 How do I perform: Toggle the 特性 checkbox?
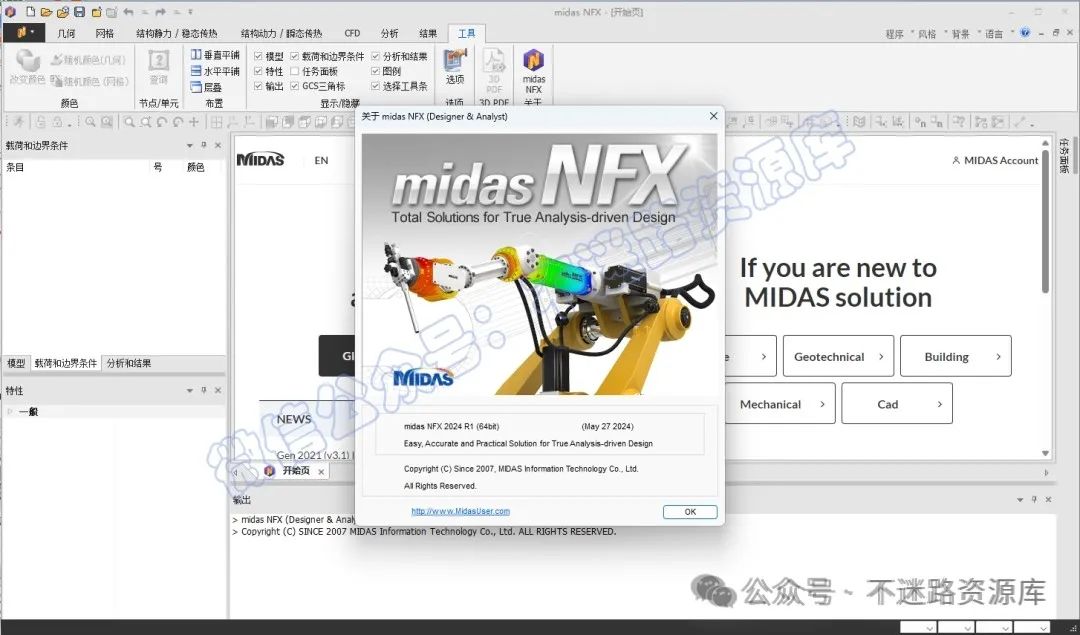258,71
